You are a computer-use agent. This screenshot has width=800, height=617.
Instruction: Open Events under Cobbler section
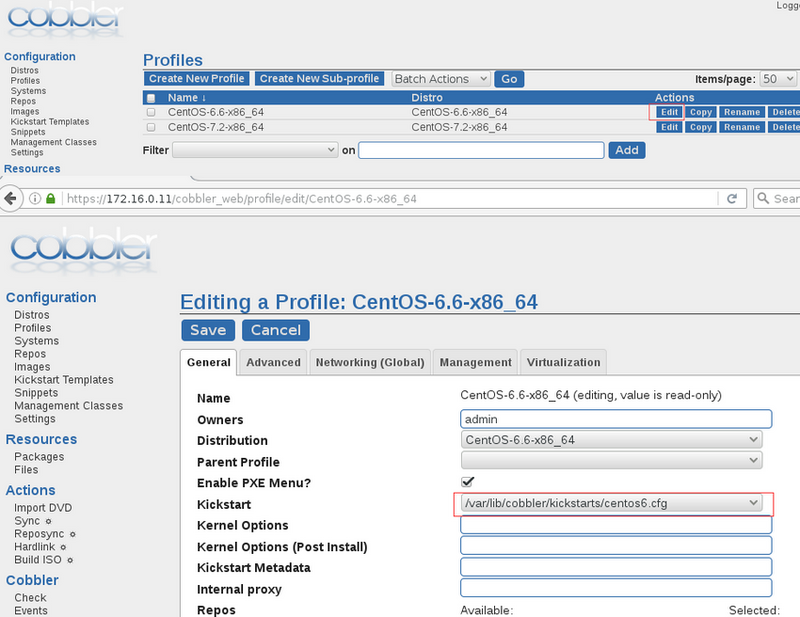[31, 610]
